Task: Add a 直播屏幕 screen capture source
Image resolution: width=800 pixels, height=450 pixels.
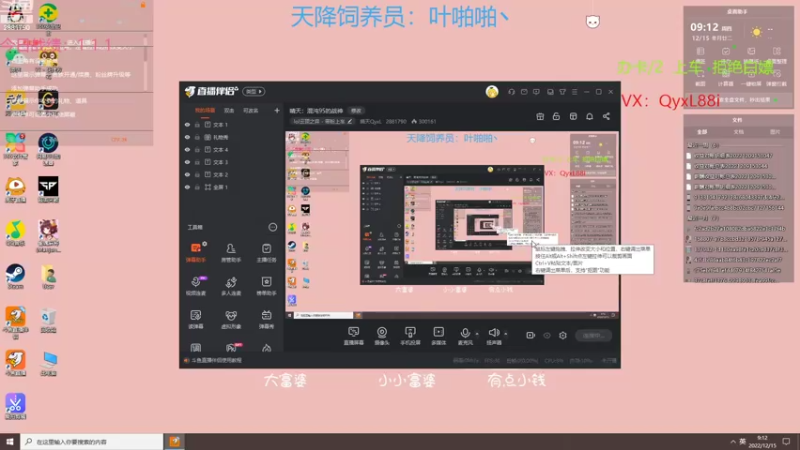Action: click(x=354, y=336)
